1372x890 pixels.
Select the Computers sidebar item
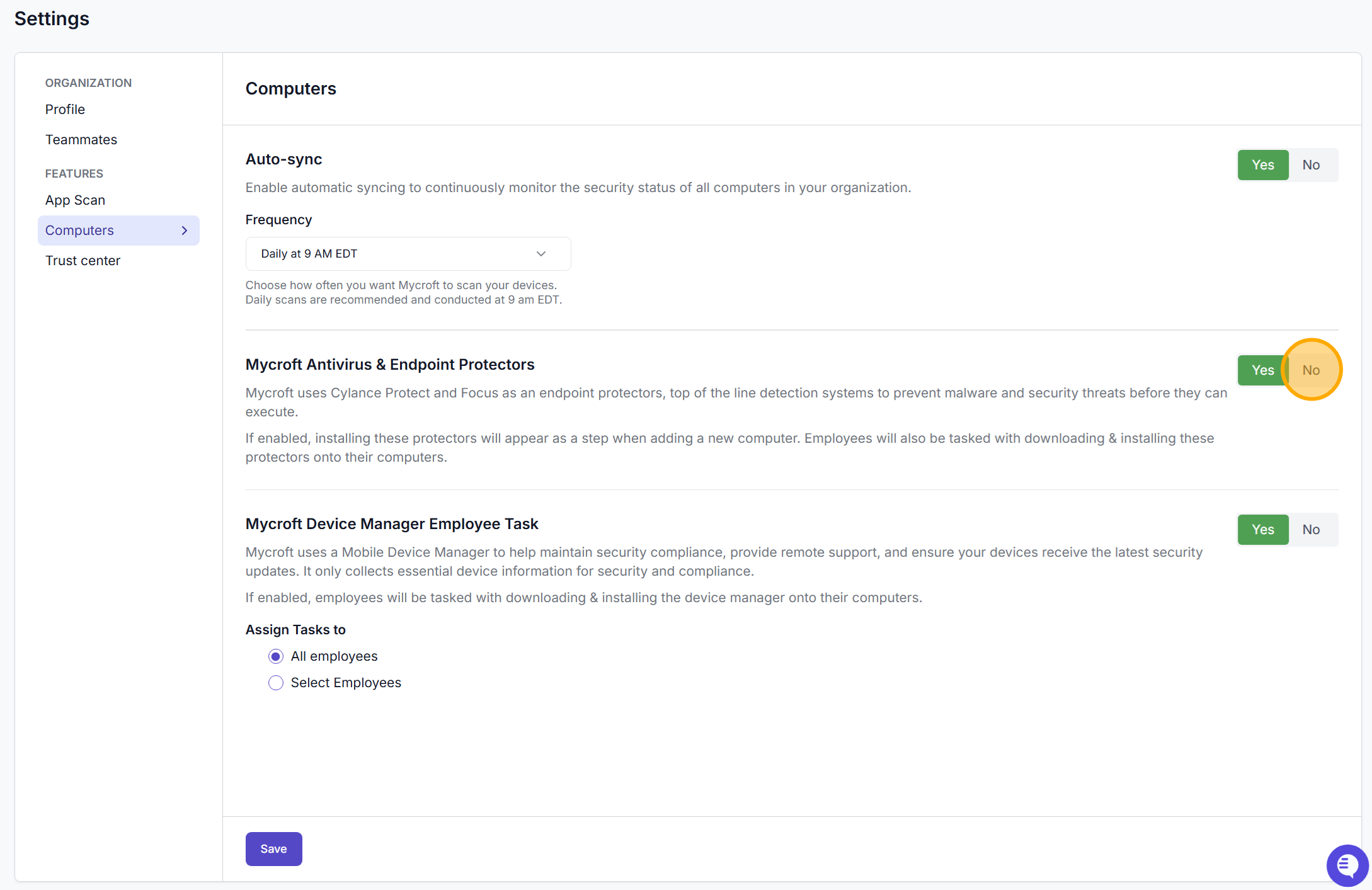tap(118, 231)
